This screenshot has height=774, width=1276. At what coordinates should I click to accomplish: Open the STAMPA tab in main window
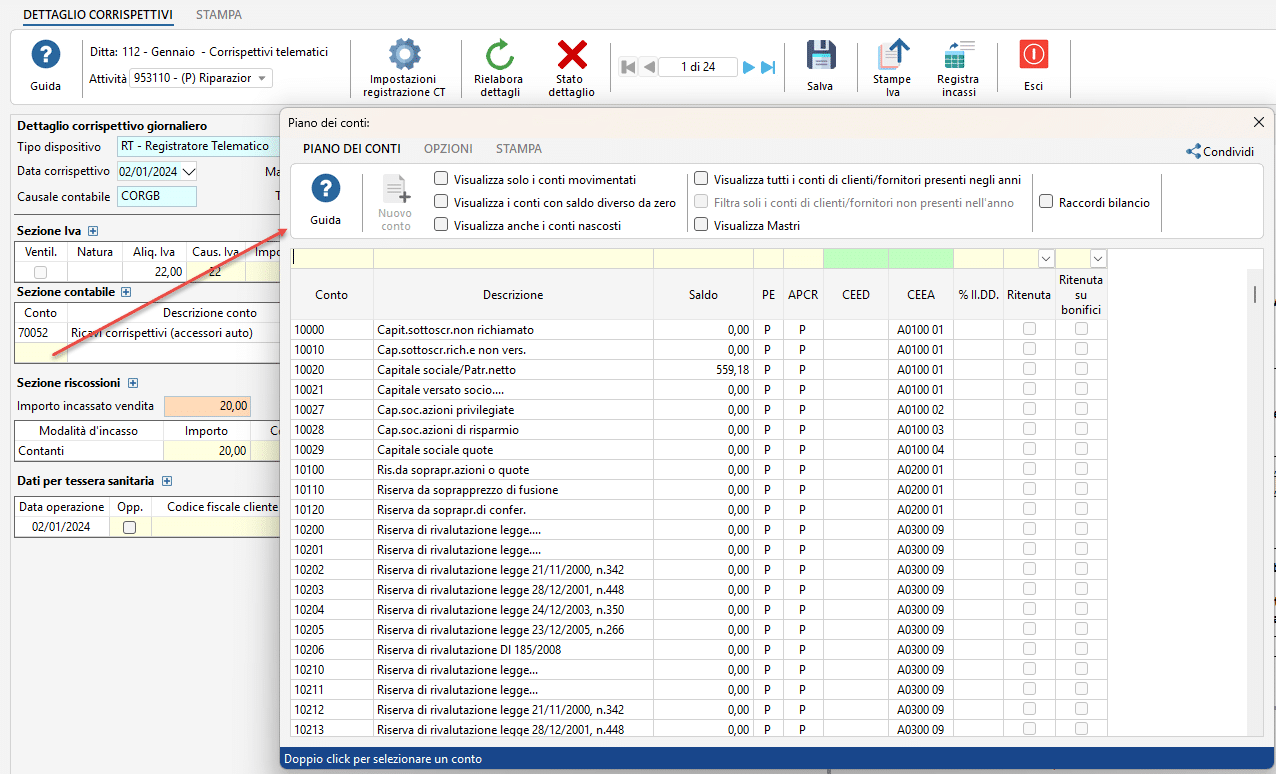click(x=218, y=15)
